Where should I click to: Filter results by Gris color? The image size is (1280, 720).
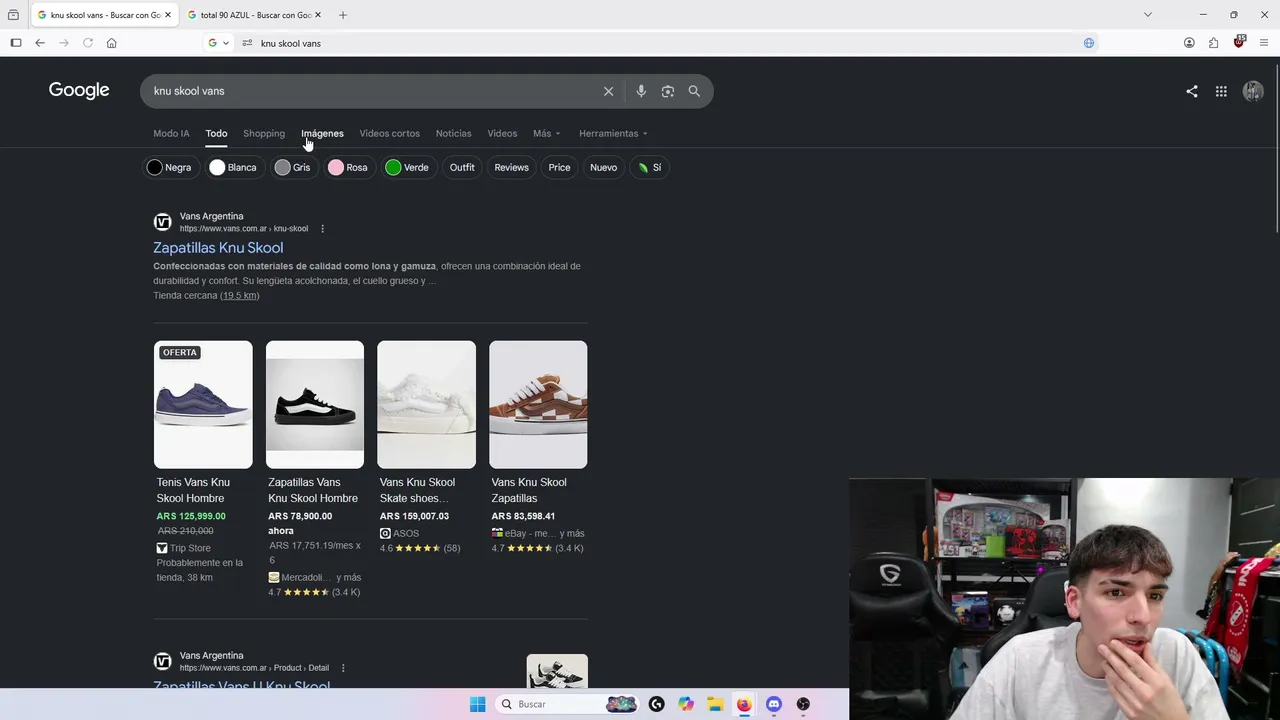pyautogui.click(x=293, y=167)
